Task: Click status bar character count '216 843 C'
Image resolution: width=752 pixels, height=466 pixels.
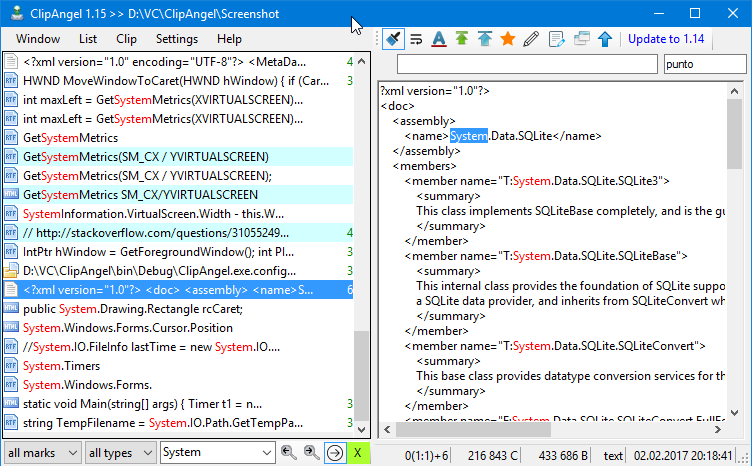Action: click(493, 455)
